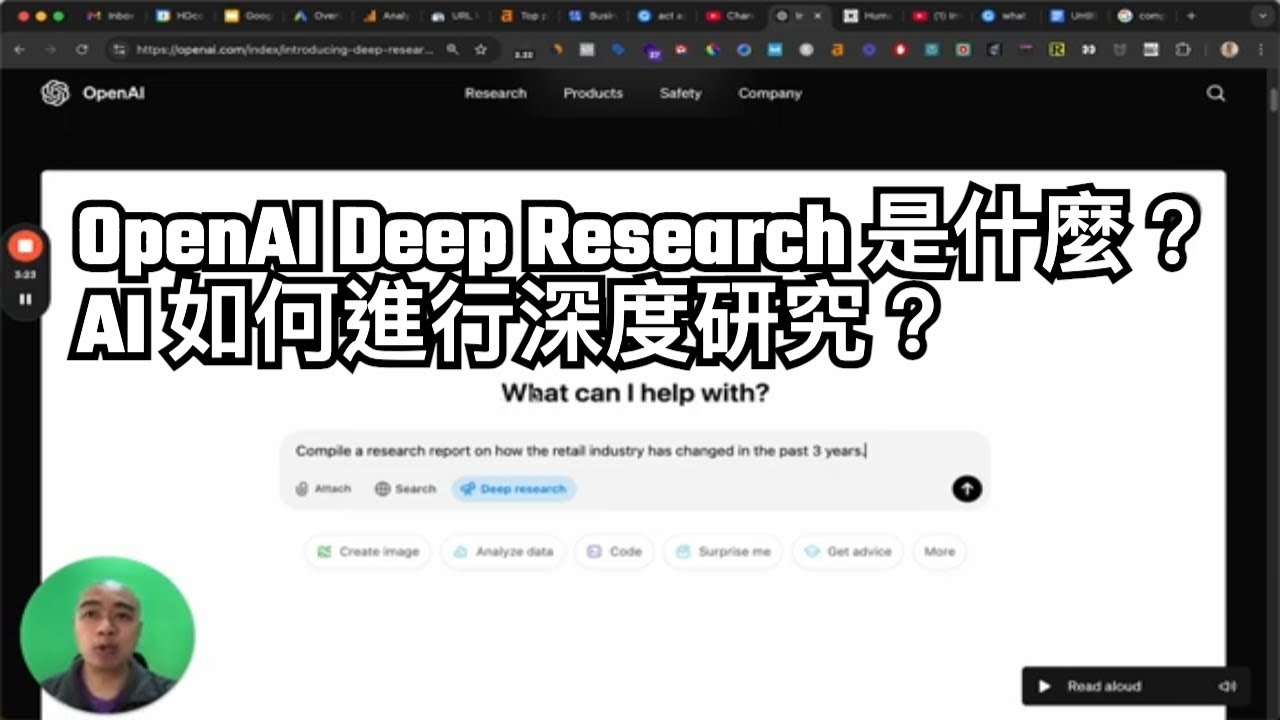Play the Read aloud audio
The image size is (1280, 720).
click(x=1045, y=686)
